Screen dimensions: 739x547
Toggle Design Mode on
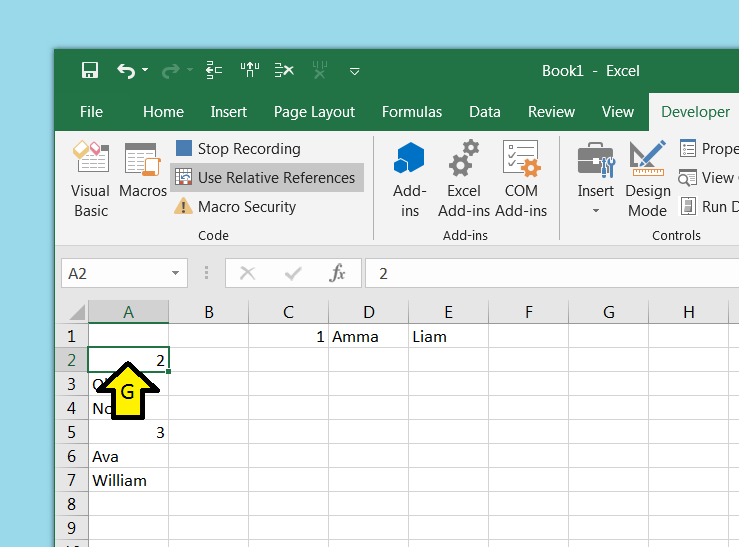tap(647, 178)
